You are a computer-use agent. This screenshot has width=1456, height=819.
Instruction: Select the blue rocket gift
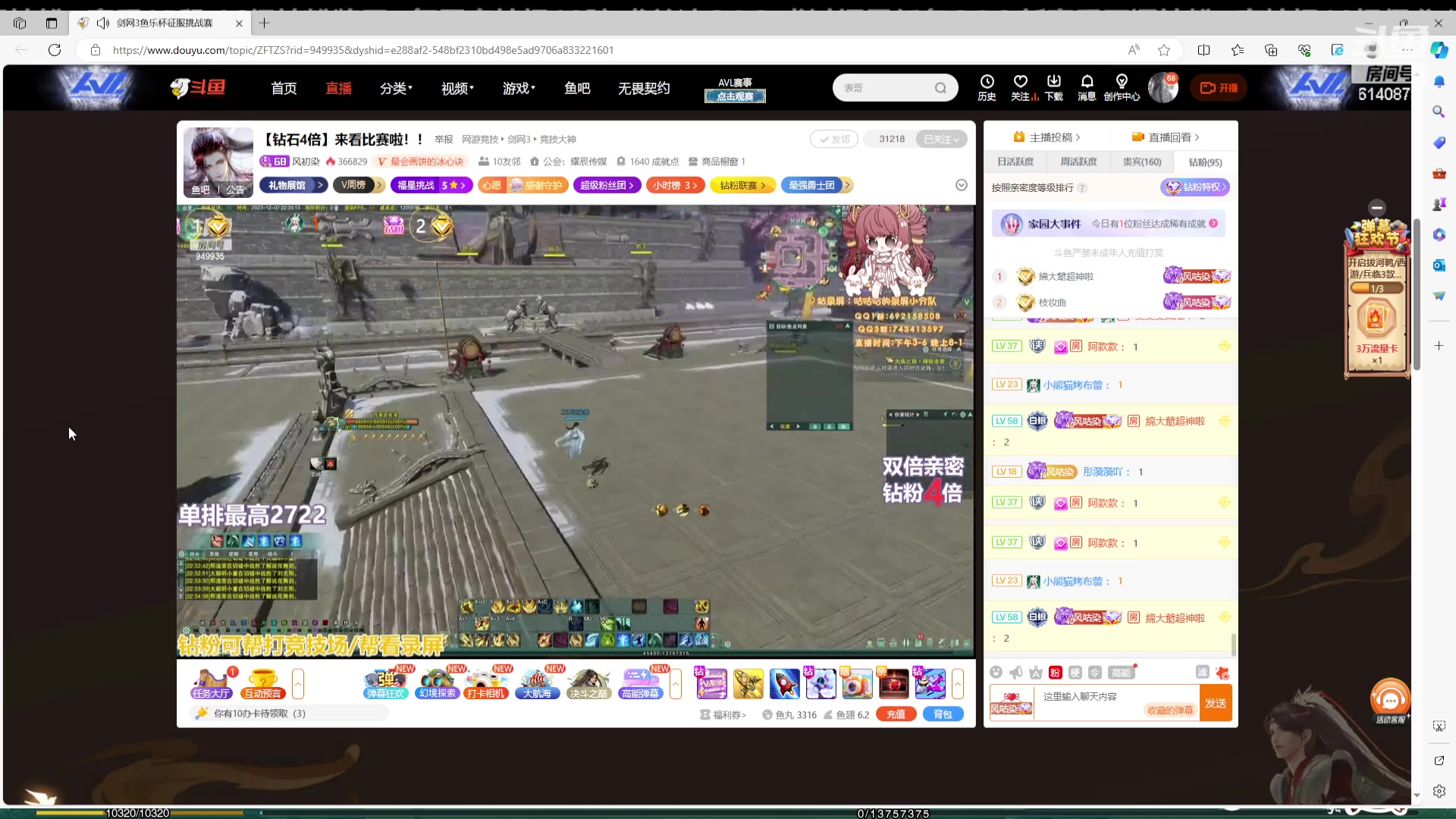(x=784, y=684)
